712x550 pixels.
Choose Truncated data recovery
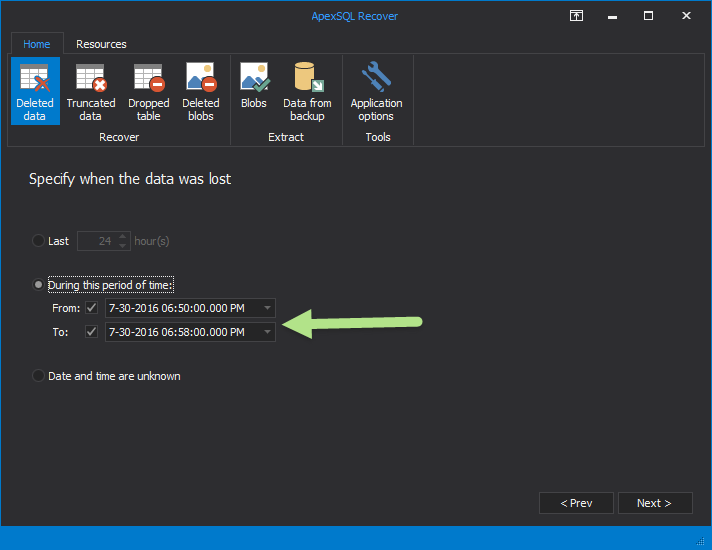pyautogui.click(x=90, y=91)
